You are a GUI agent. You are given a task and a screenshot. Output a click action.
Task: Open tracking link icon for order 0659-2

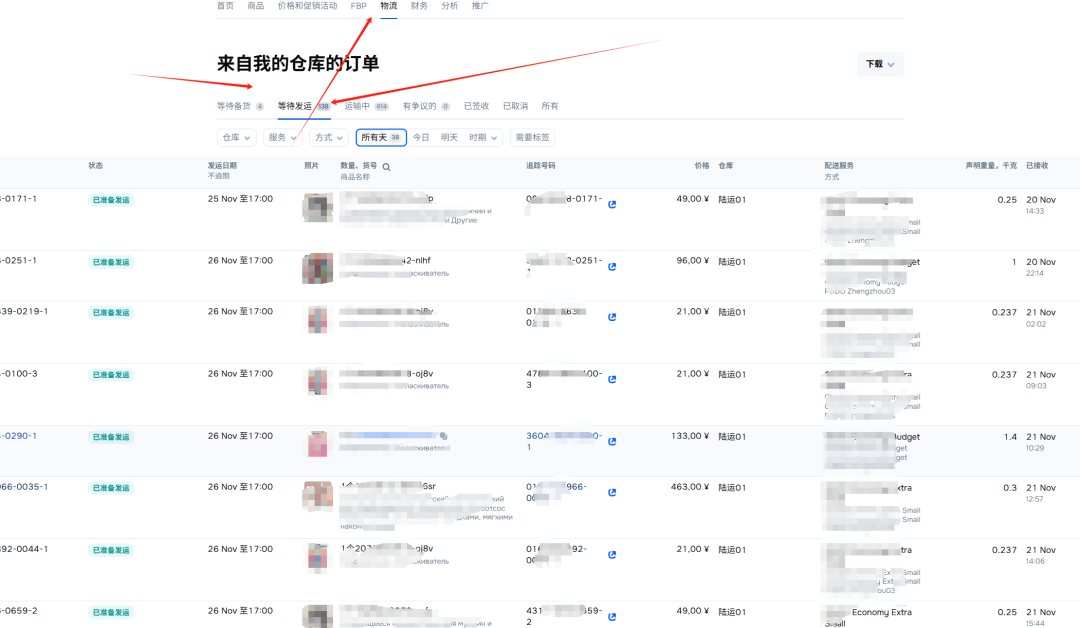[612, 616]
